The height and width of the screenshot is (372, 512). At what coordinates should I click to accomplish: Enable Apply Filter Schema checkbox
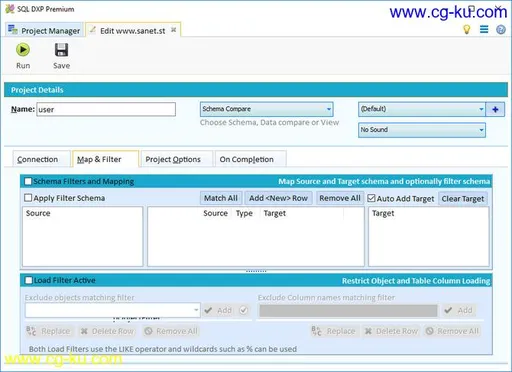coord(28,198)
